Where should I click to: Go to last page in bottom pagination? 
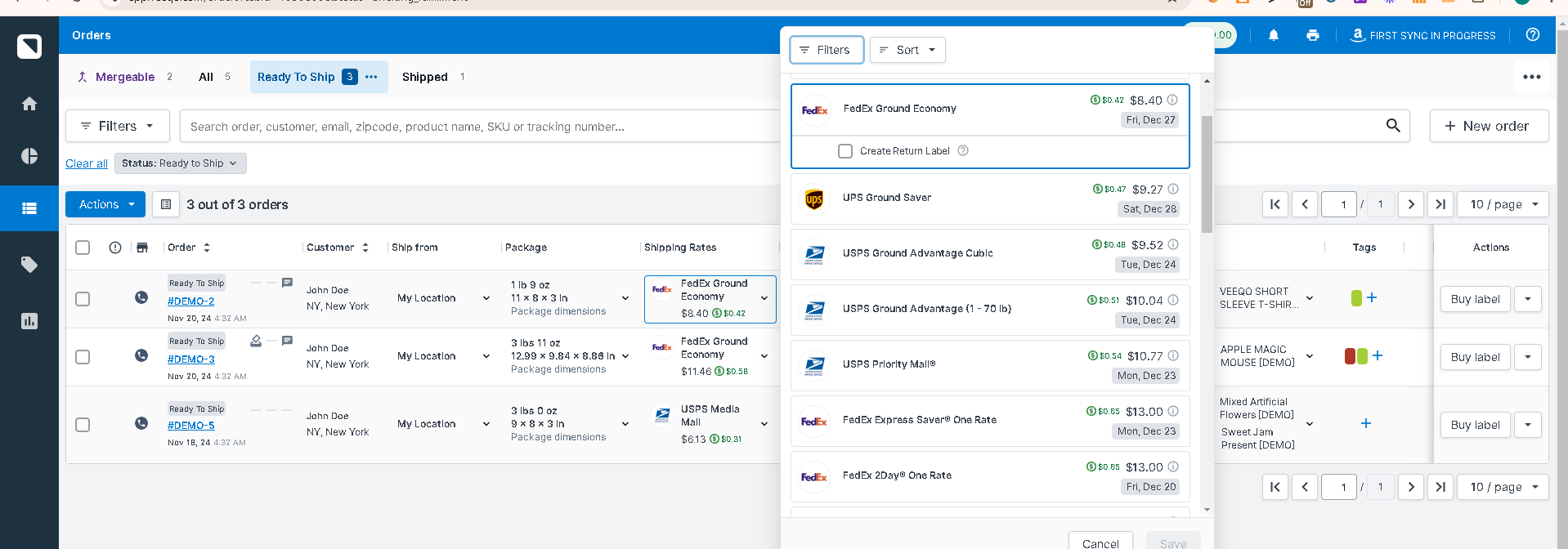pyautogui.click(x=1440, y=487)
